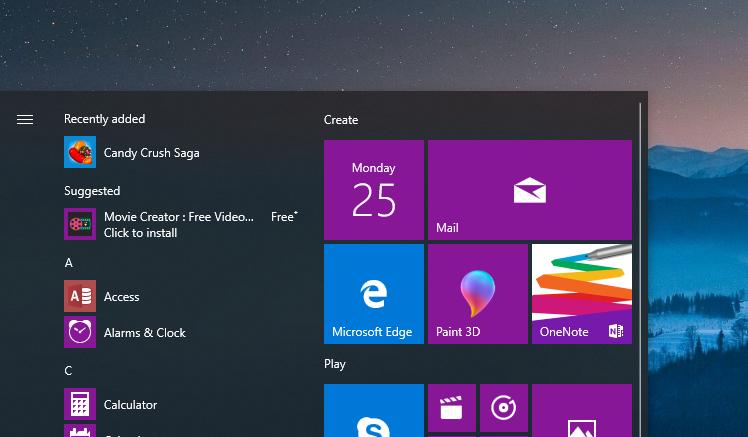Open the Photos tile
Screen dimensions: 748x437
582,411
